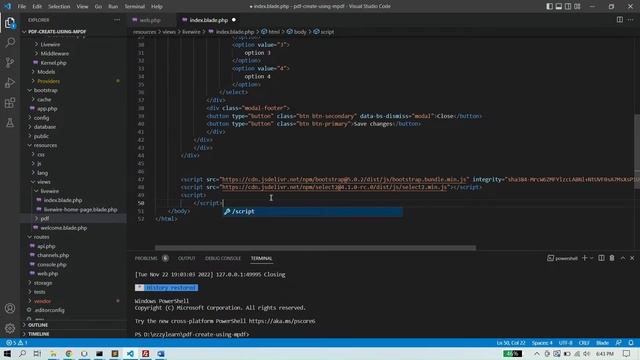The width and height of the screenshot is (640, 360).
Task: Expand the database folder
Action: [x=44, y=127]
